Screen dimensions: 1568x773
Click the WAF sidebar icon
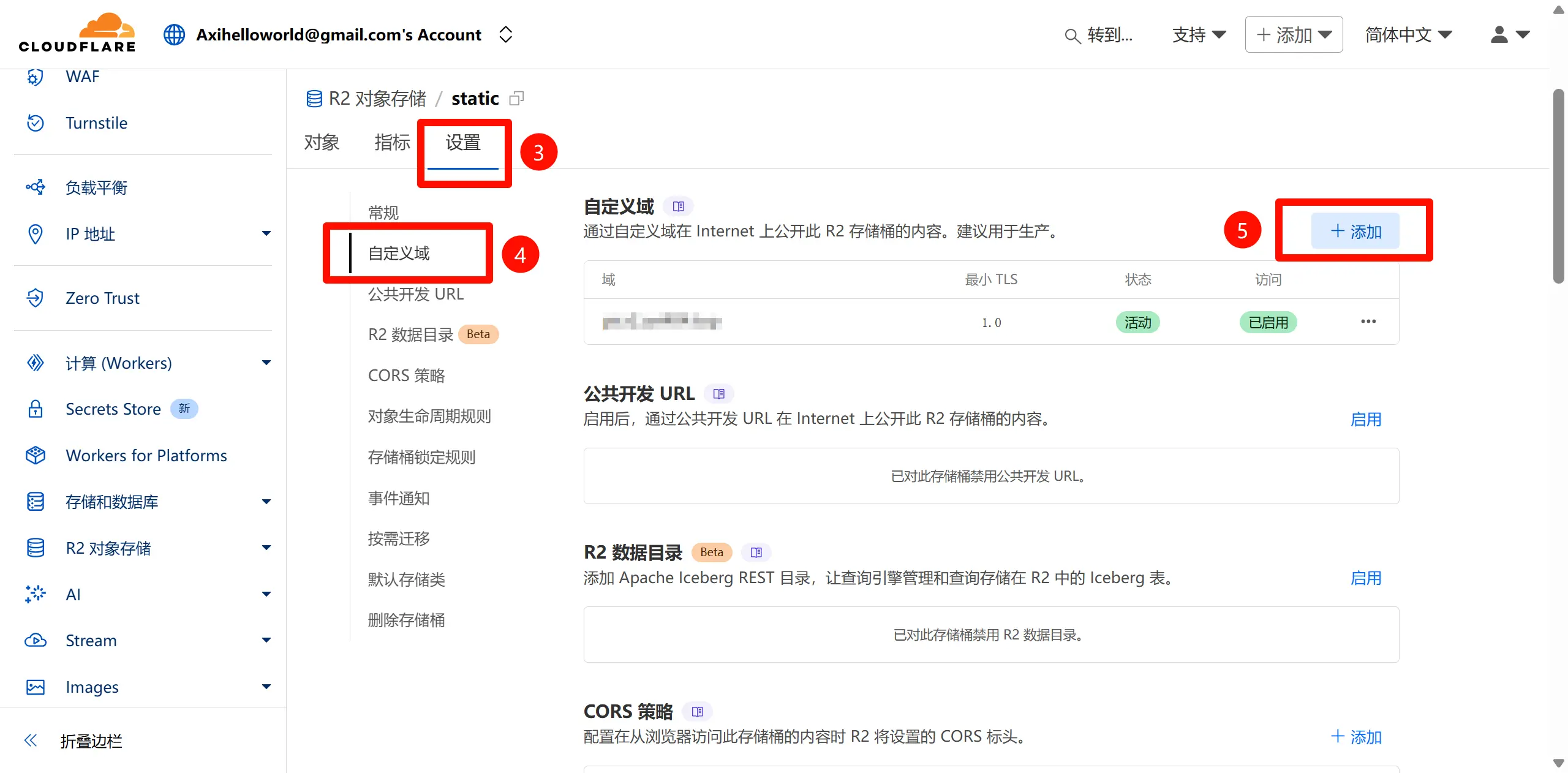36,77
